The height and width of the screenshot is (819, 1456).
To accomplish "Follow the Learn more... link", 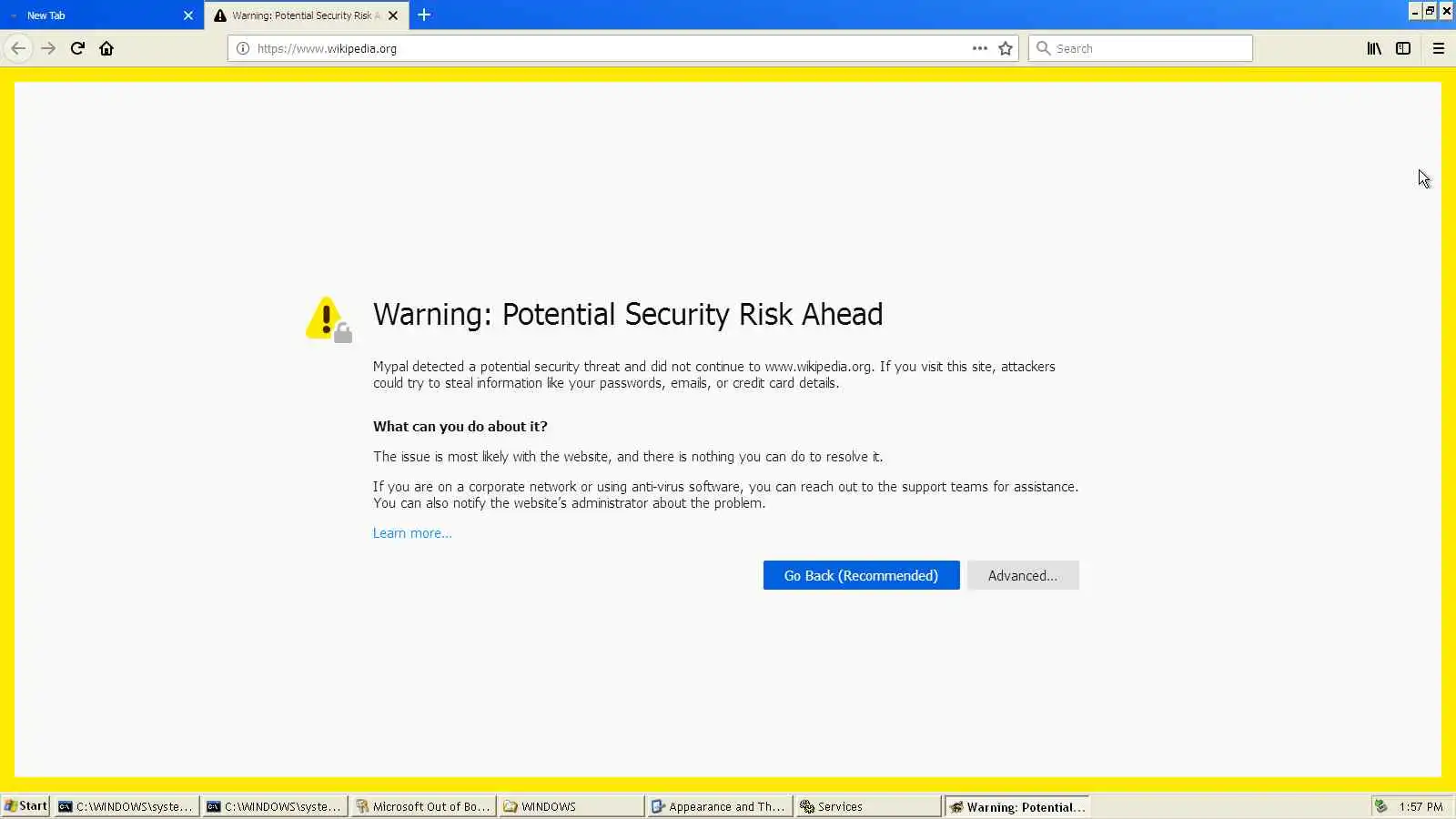I will coord(412,533).
